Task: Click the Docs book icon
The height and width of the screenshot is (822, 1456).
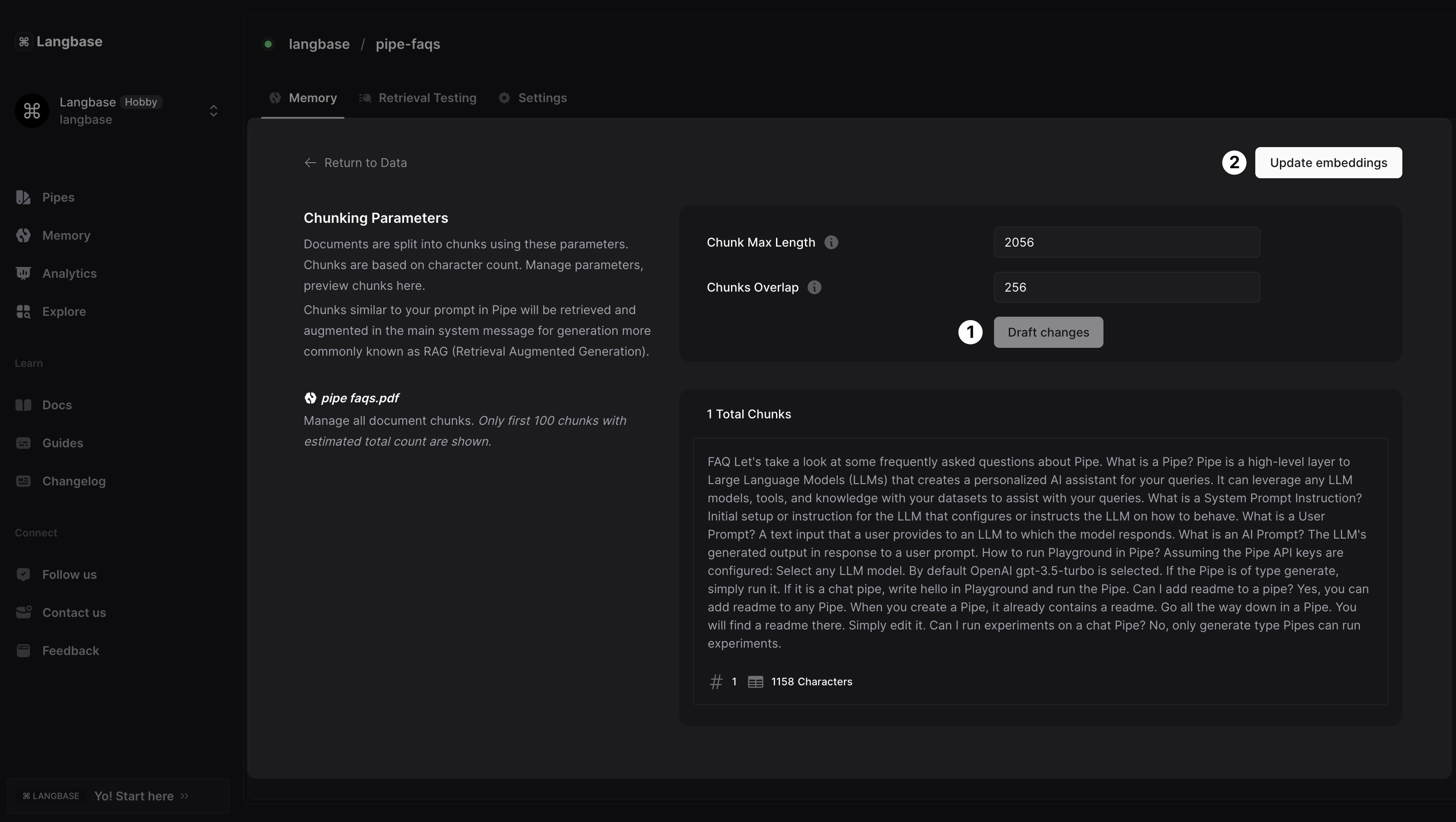Action: pos(23,405)
